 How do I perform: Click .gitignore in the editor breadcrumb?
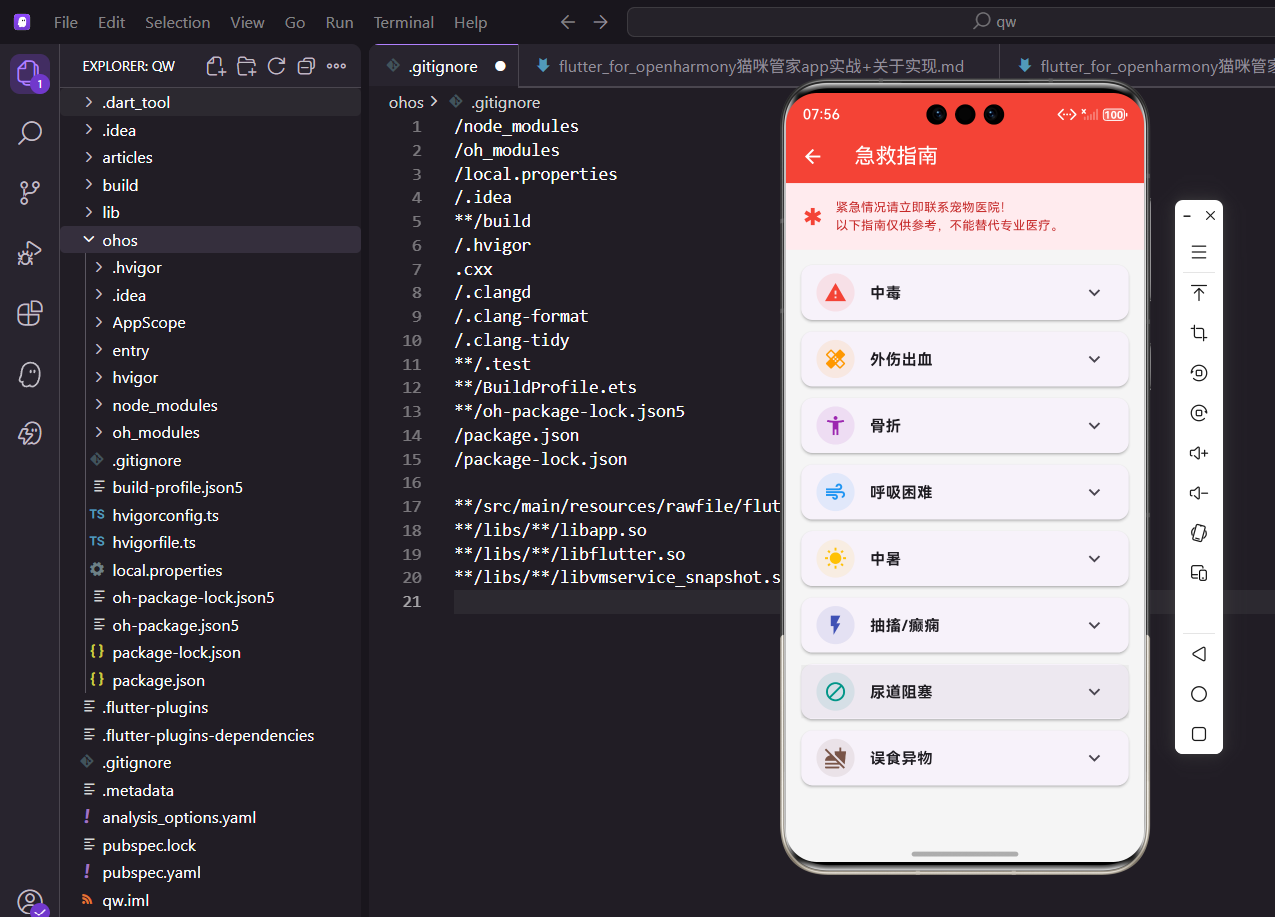coord(505,102)
